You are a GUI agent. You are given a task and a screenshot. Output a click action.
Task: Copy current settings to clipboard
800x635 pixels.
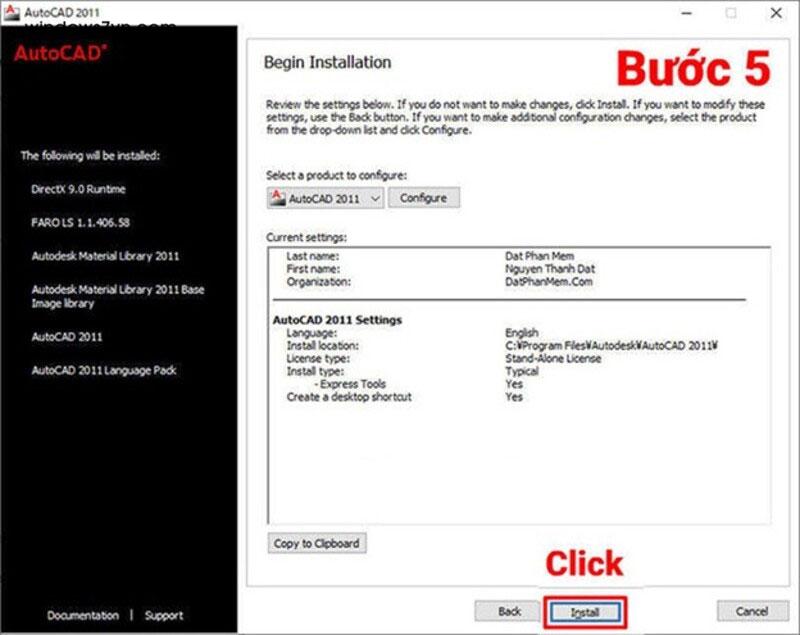pos(317,543)
